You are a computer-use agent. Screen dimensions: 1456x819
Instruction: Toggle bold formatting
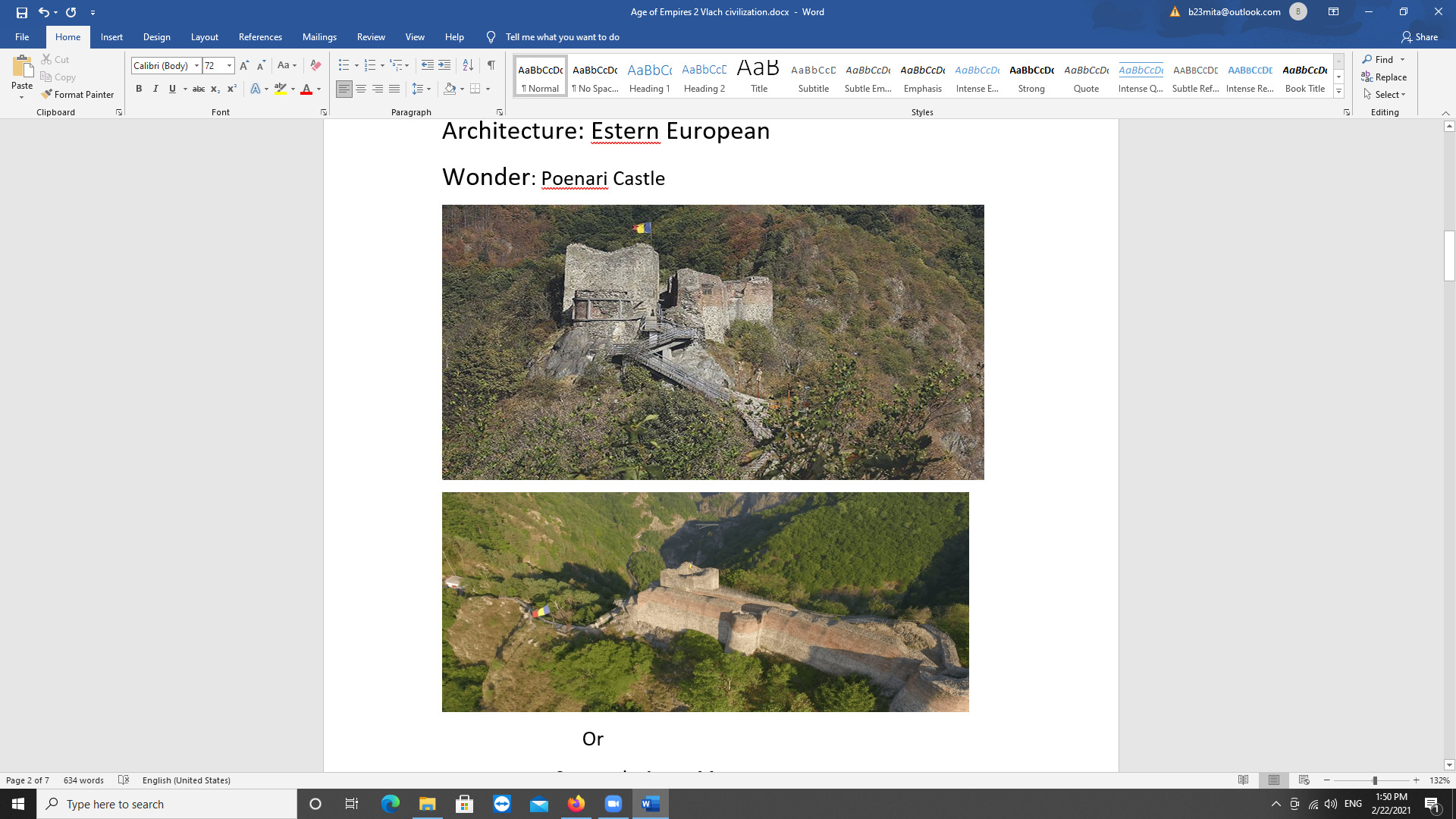click(x=139, y=89)
